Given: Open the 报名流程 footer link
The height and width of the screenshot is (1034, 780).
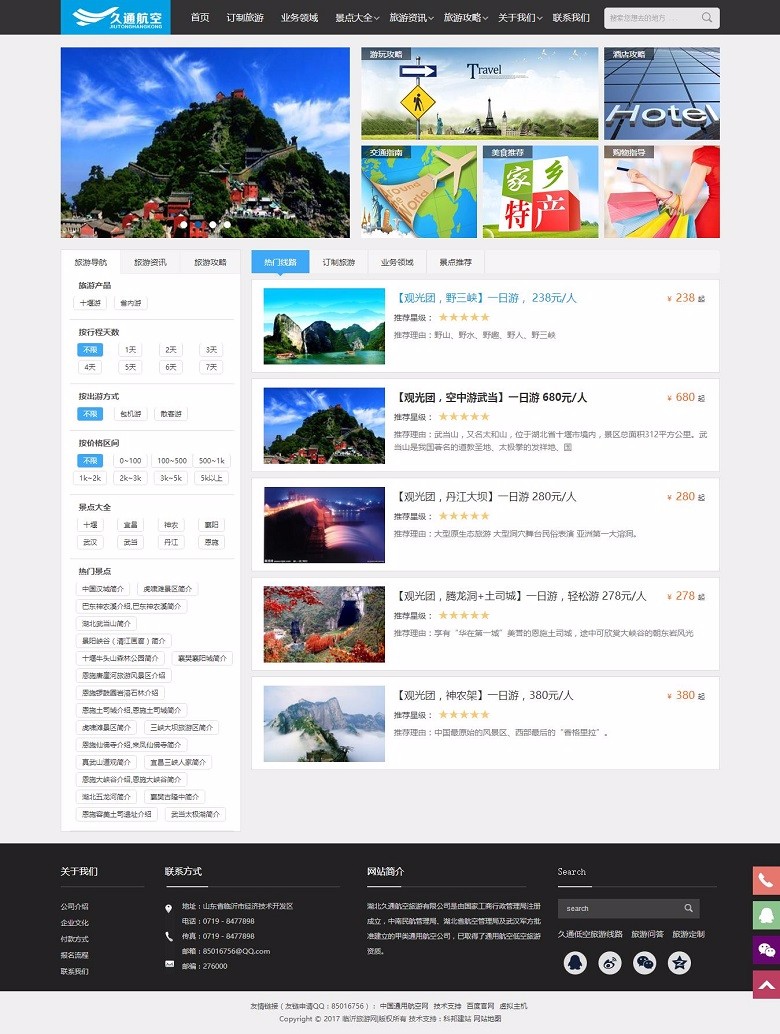Looking at the screenshot, I should 75,955.
